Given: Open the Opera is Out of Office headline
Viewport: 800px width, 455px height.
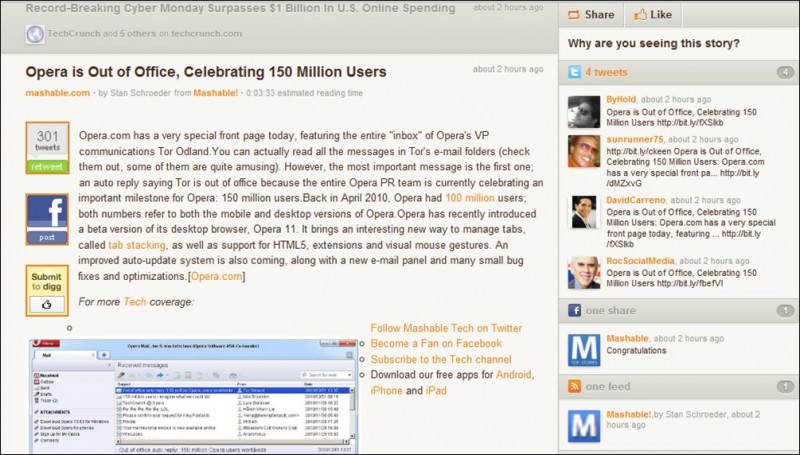Looking at the screenshot, I should (206, 72).
